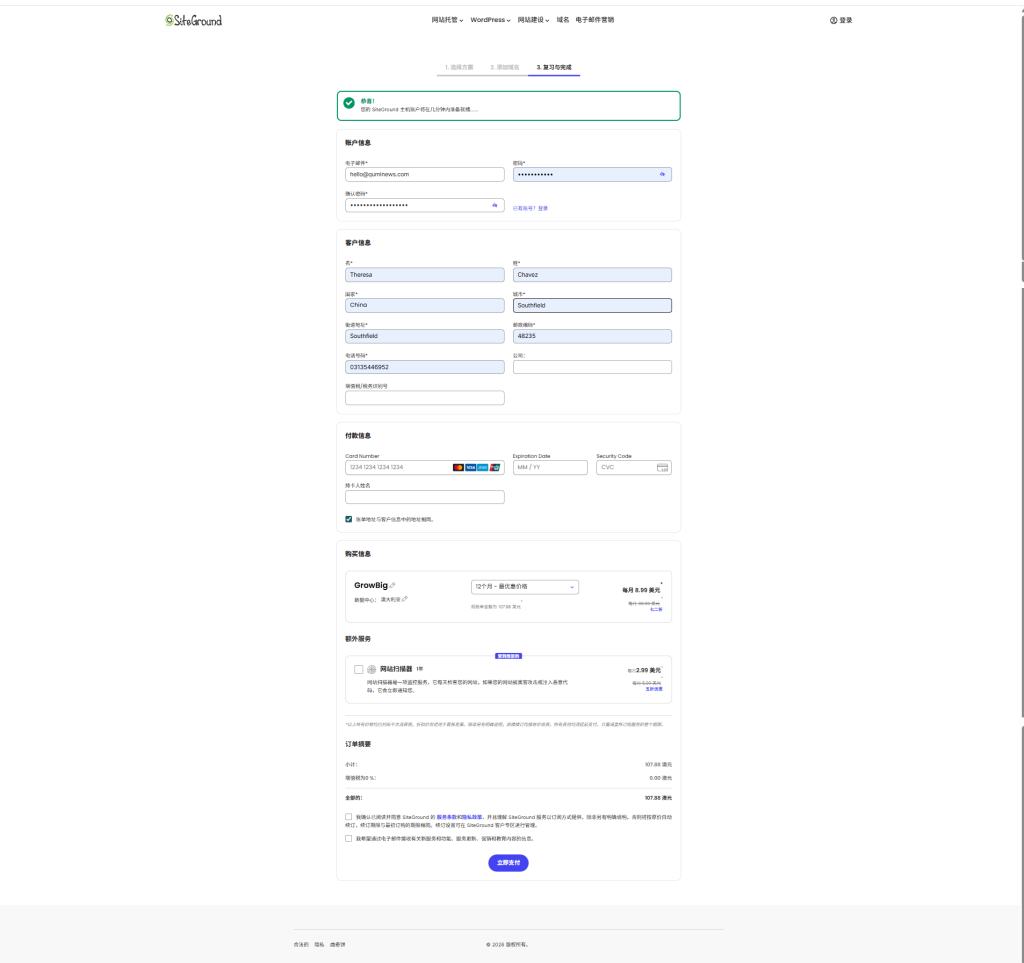Viewport: 1024px width, 963px height.
Task: Check the email newsletter subscription checkbox
Action: (349, 839)
